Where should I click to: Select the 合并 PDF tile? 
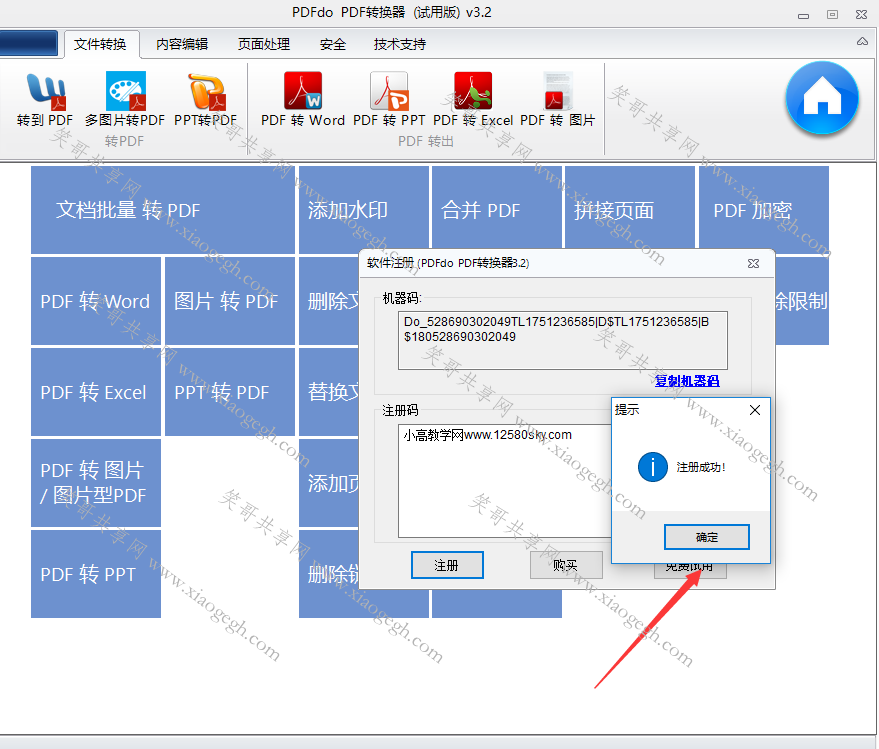click(497, 210)
